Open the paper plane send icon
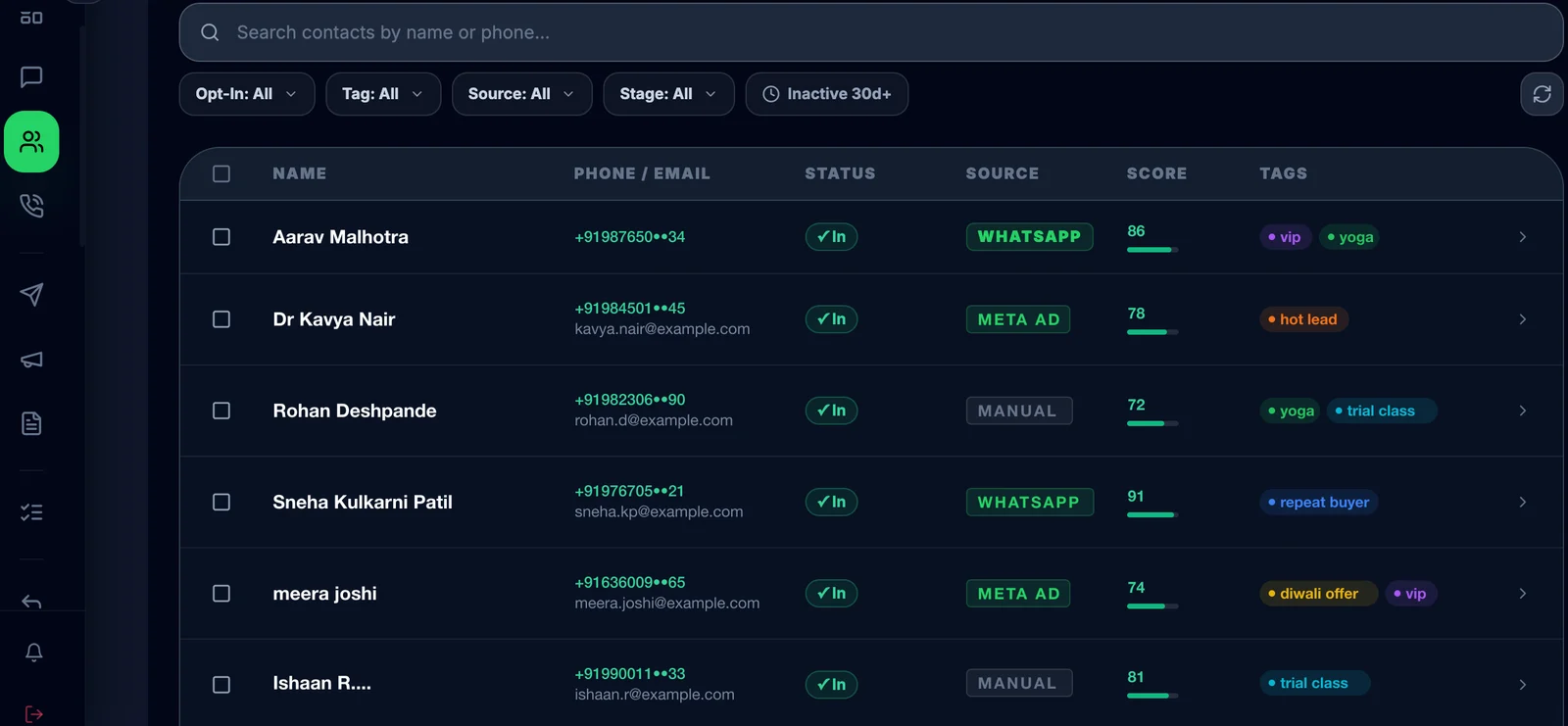Image resolution: width=1568 pixels, height=726 pixels. coord(31,294)
